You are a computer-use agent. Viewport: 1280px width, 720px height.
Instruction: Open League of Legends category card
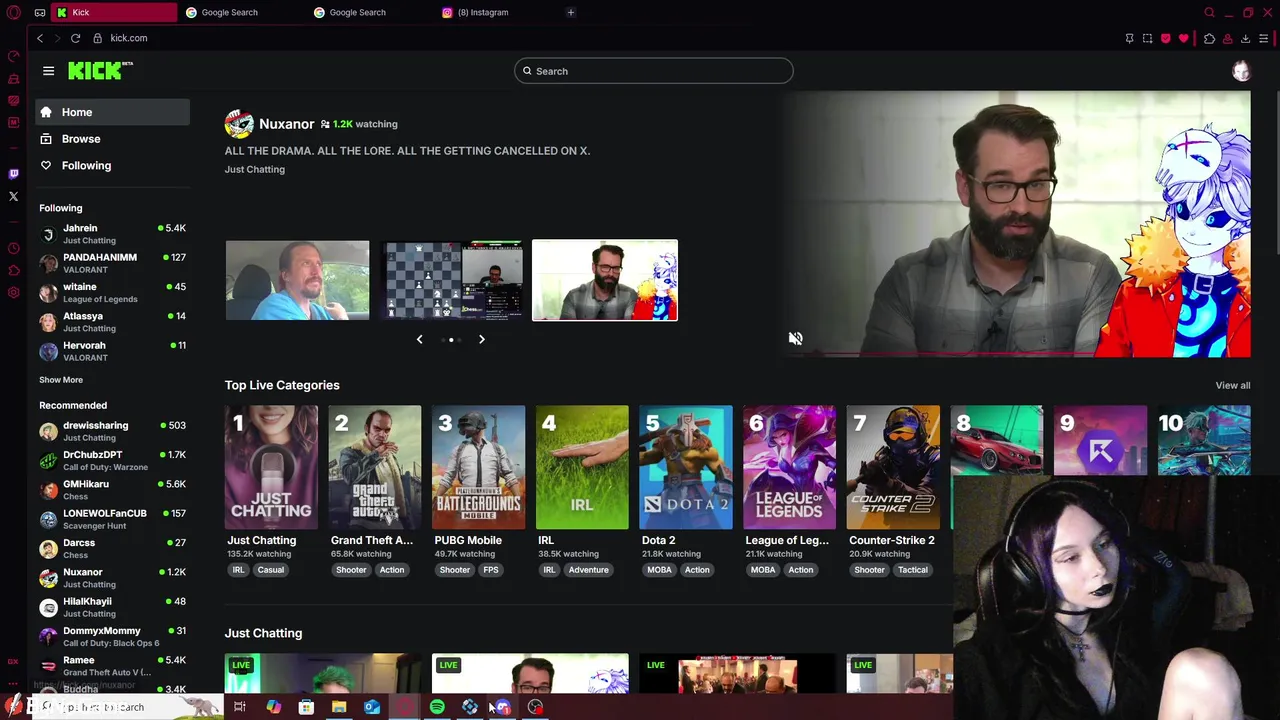tap(789, 467)
